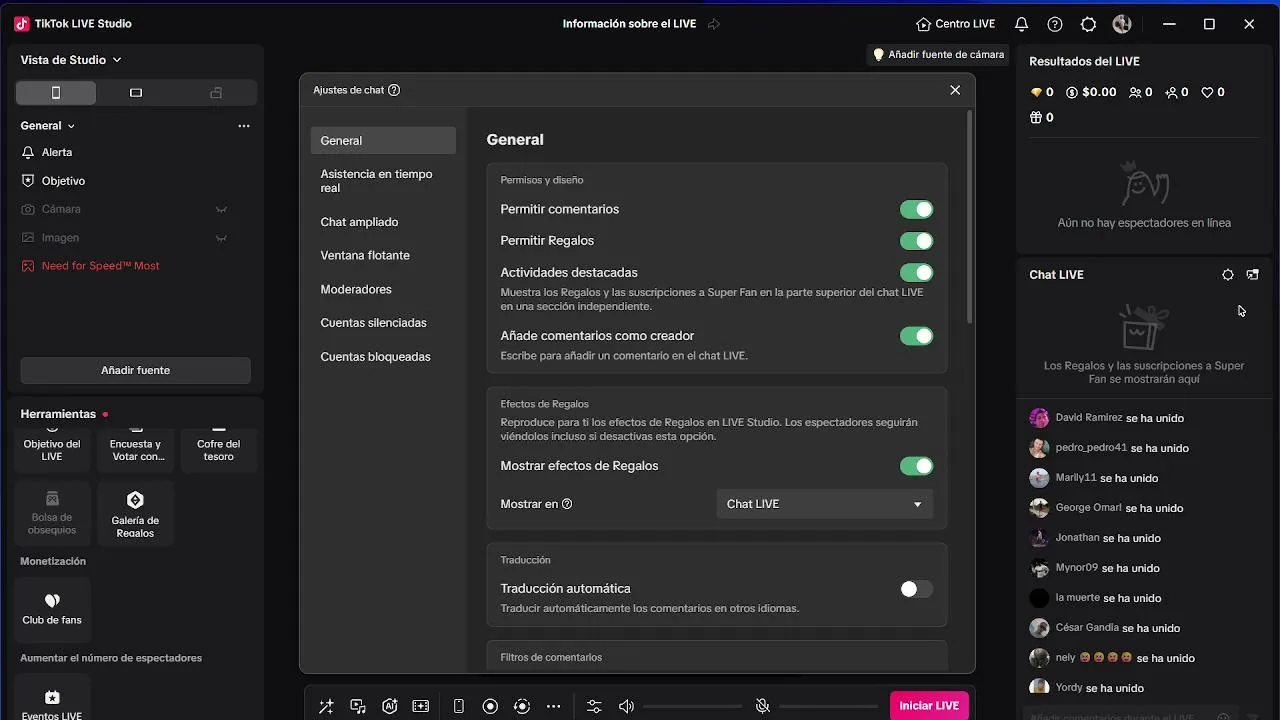Open chat settings icon in Chat LIVE
Screen dimensions: 1280x720
[1228, 275]
